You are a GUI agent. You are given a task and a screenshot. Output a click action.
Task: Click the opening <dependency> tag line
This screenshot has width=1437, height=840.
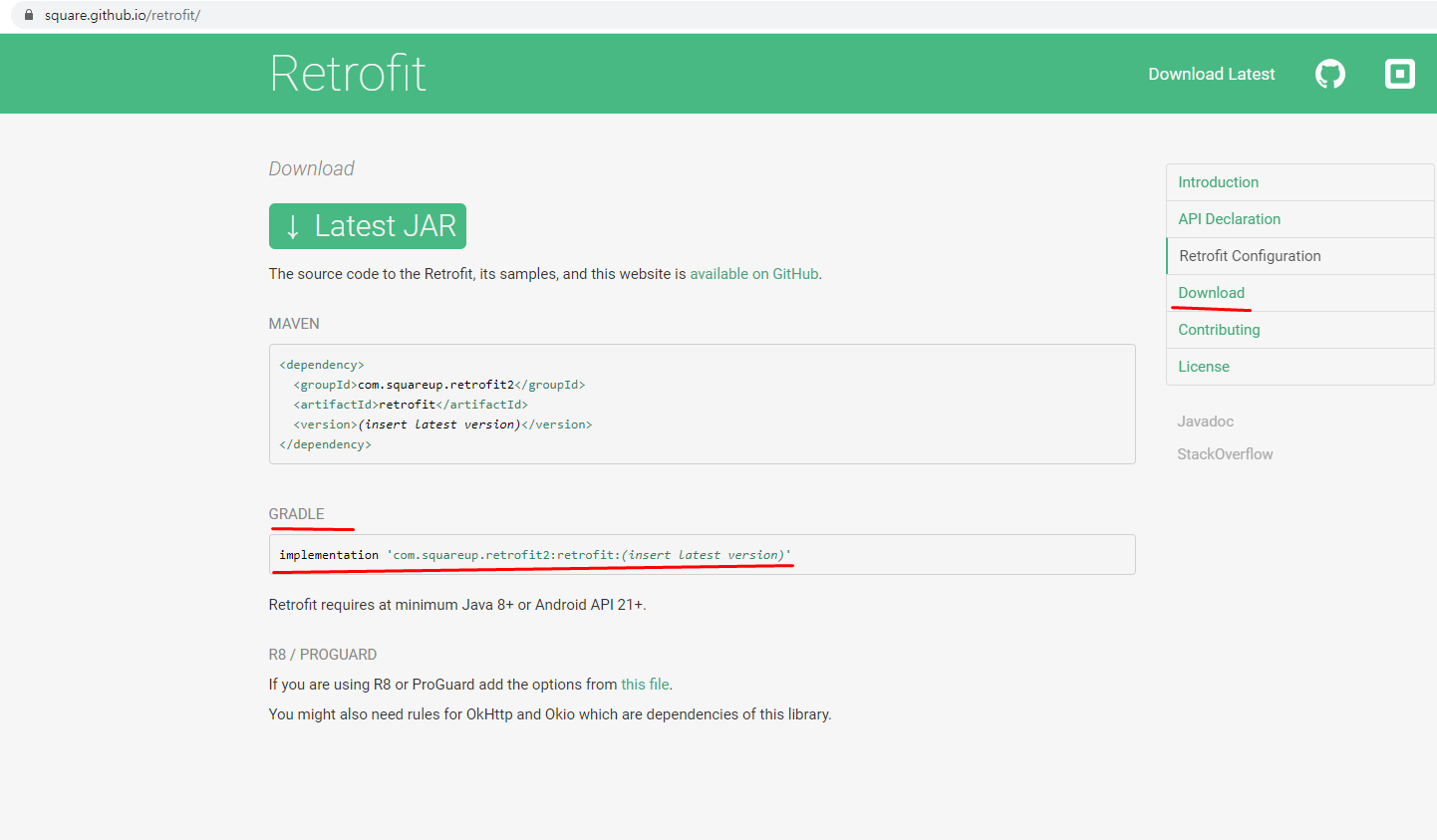(322, 365)
